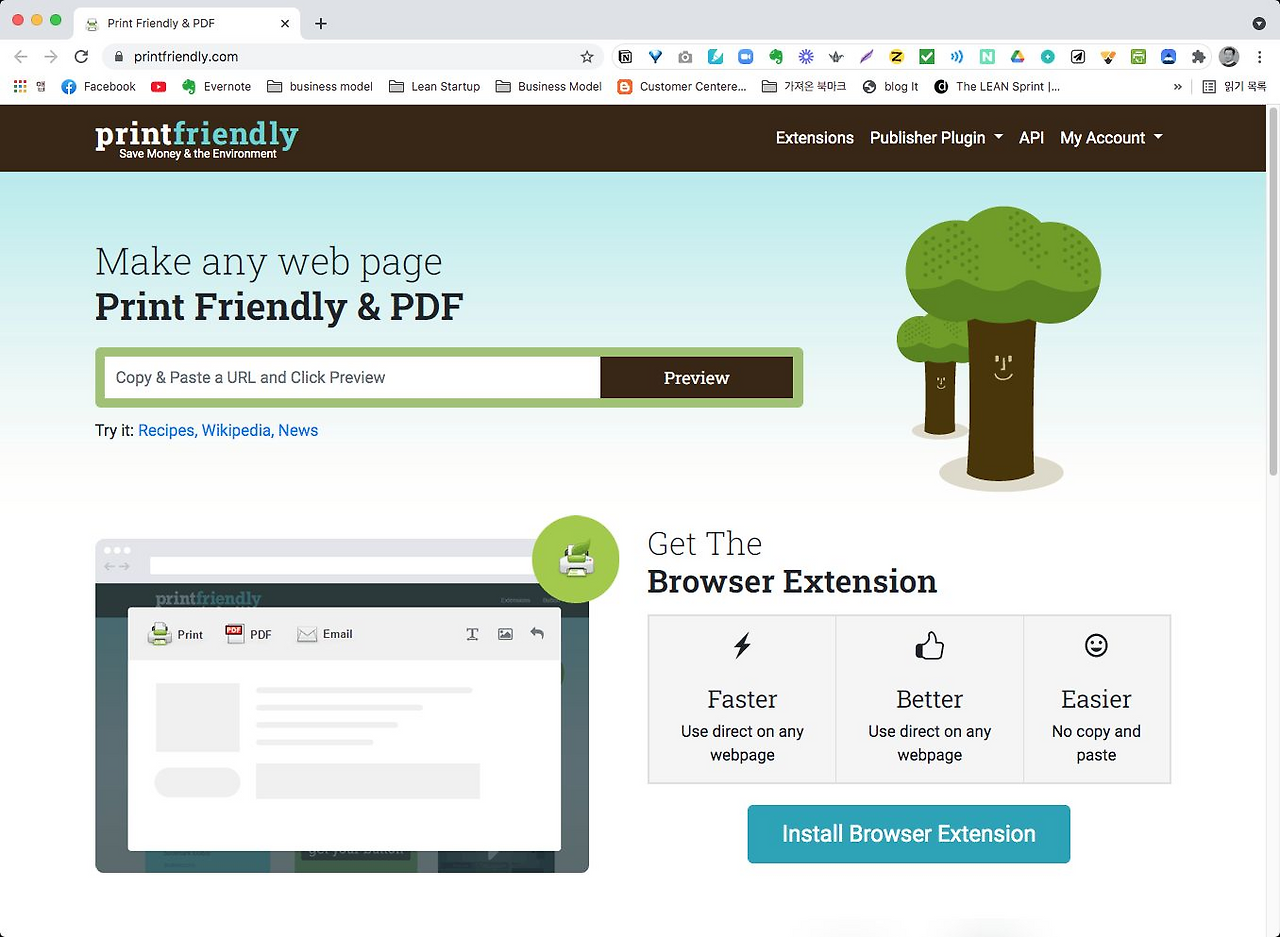Click the Preview button
Screen dimensions: 1280x937
point(697,378)
